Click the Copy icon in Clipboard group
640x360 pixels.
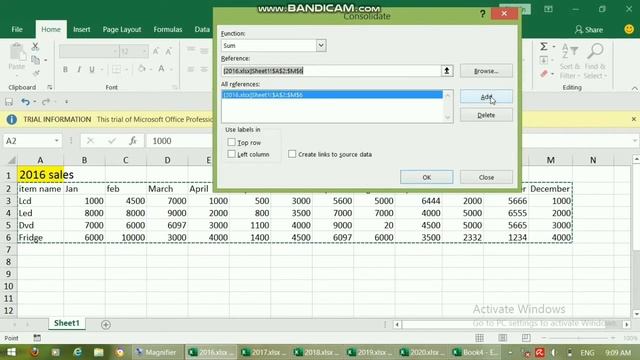[36, 60]
